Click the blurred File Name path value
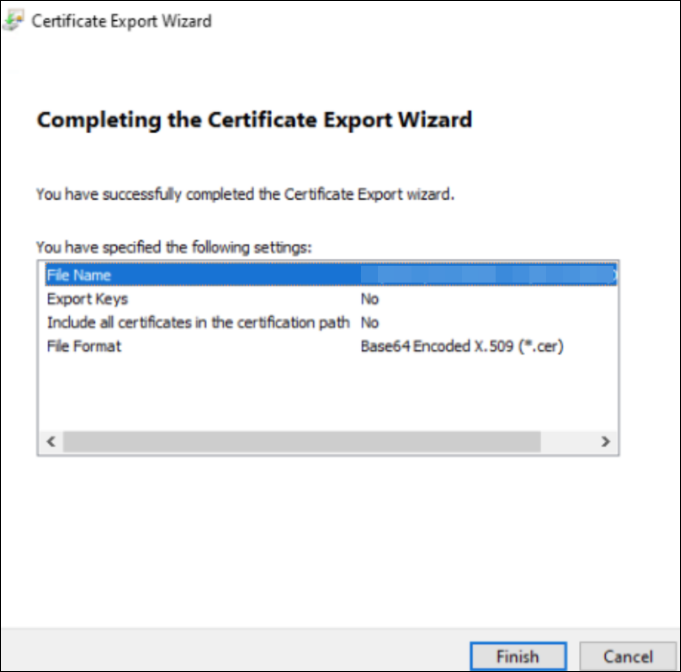This screenshot has width=681, height=672. (x=486, y=275)
